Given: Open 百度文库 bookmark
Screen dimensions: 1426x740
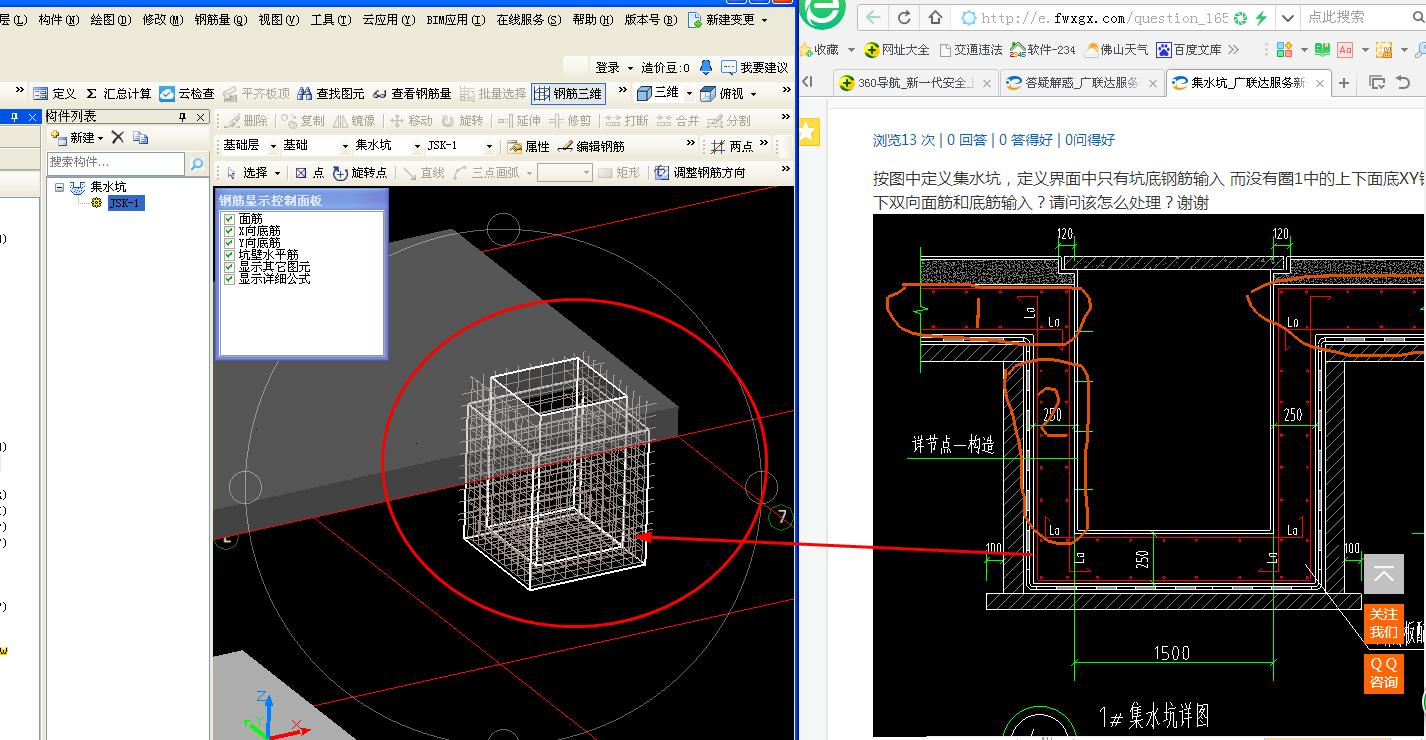Looking at the screenshot, I should (1188, 49).
